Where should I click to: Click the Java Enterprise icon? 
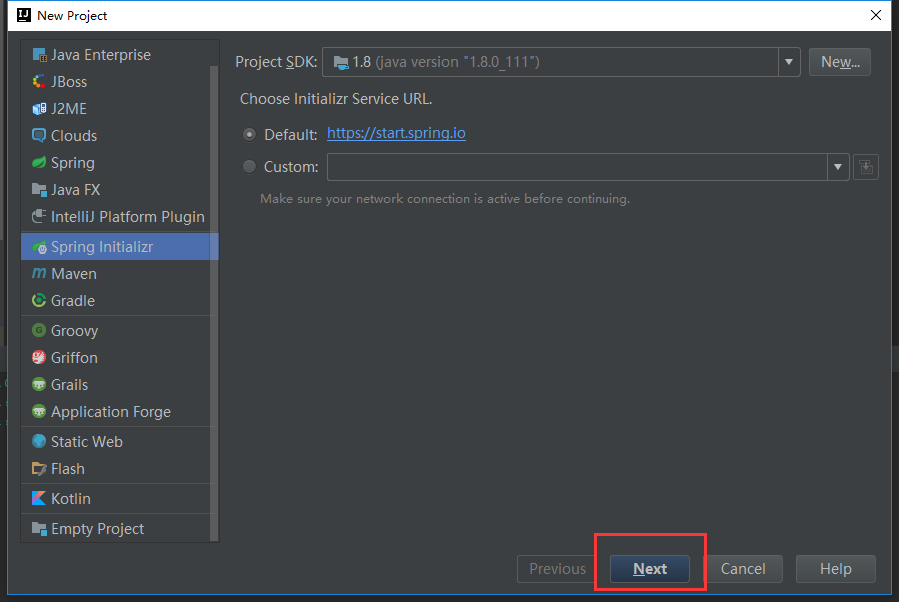pyautogui.click(x=39, y=55)
